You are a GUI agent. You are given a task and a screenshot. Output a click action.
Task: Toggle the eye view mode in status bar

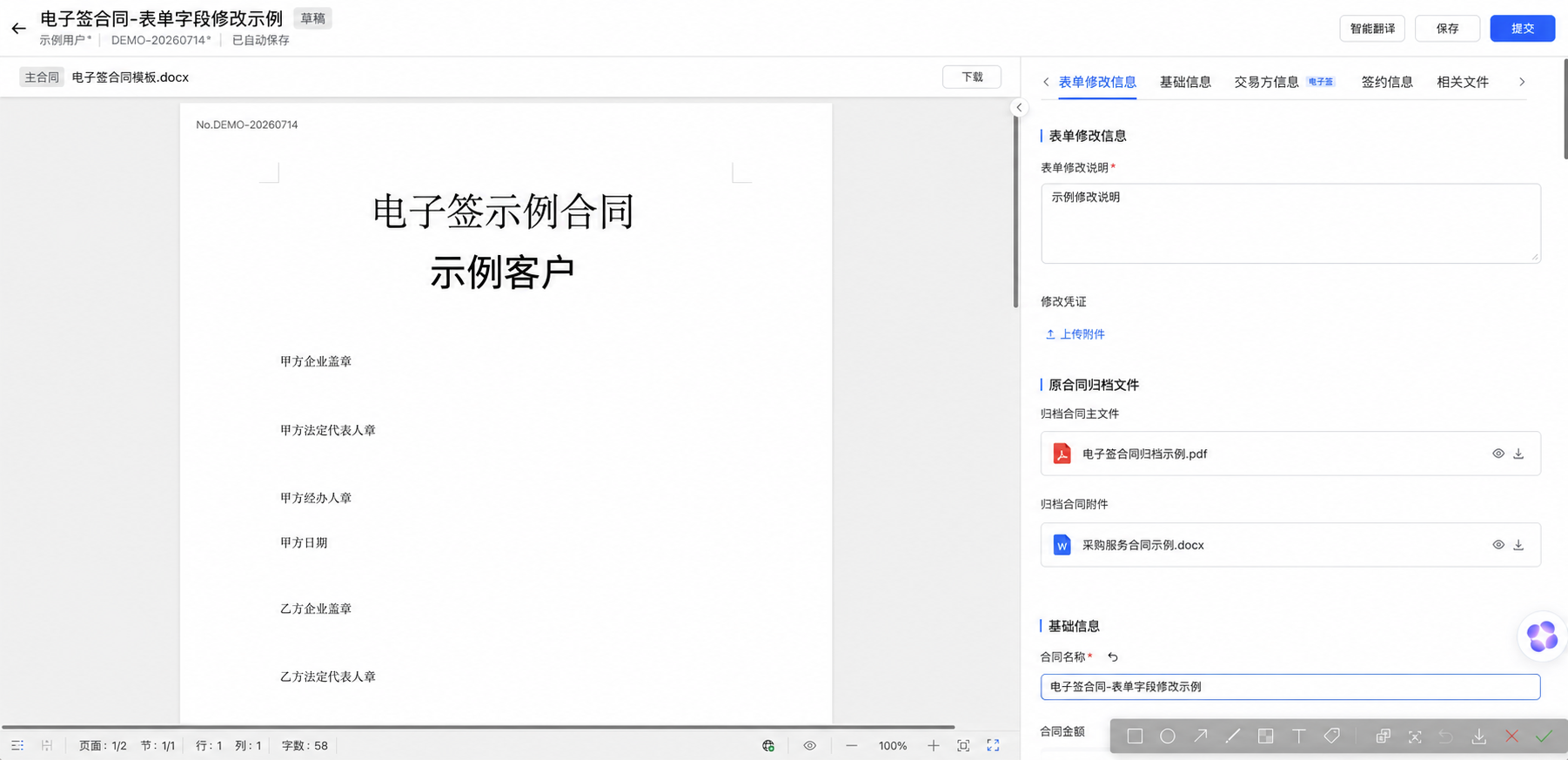click(809, 746)
